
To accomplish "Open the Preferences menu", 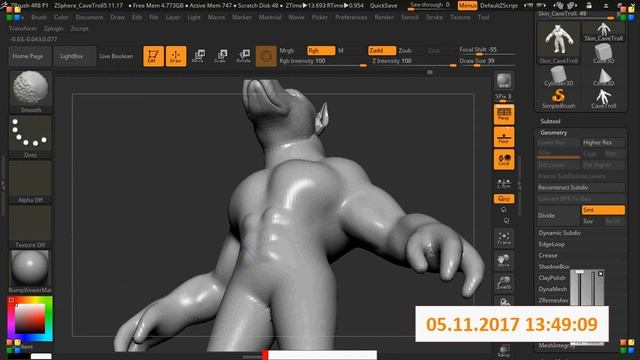I will click(351, 18).
